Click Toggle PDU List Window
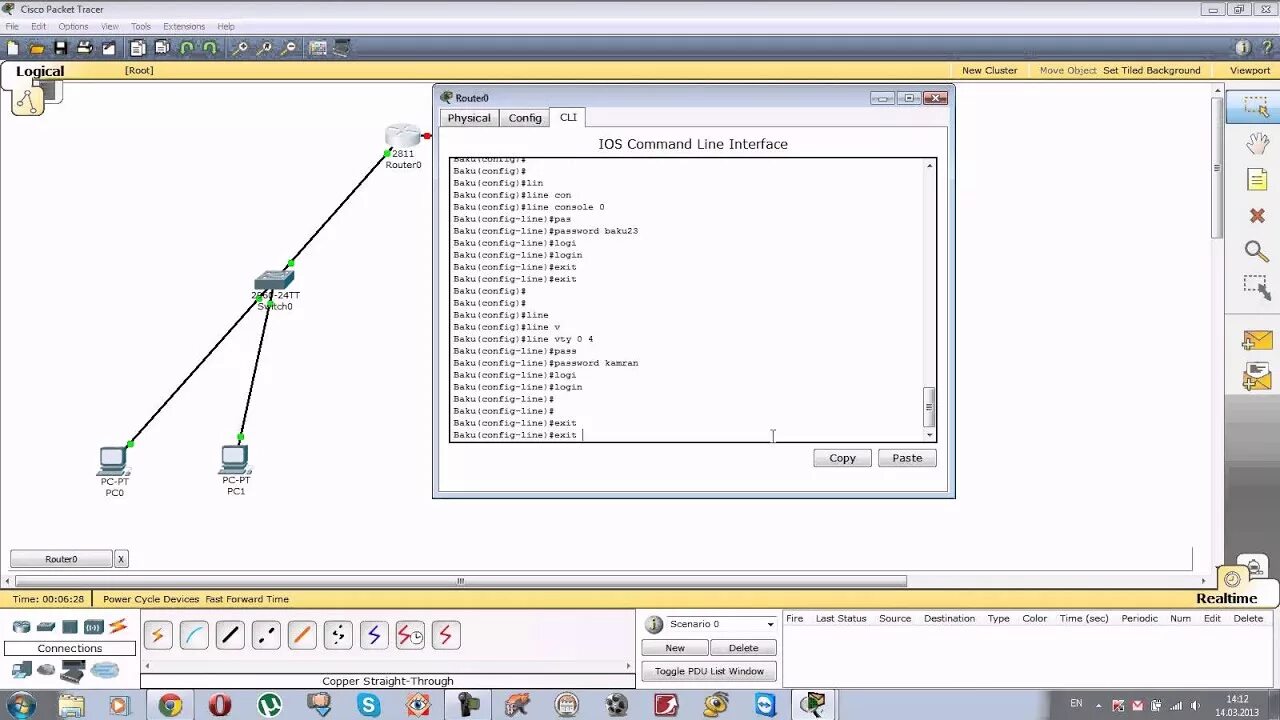 point(709,671)
